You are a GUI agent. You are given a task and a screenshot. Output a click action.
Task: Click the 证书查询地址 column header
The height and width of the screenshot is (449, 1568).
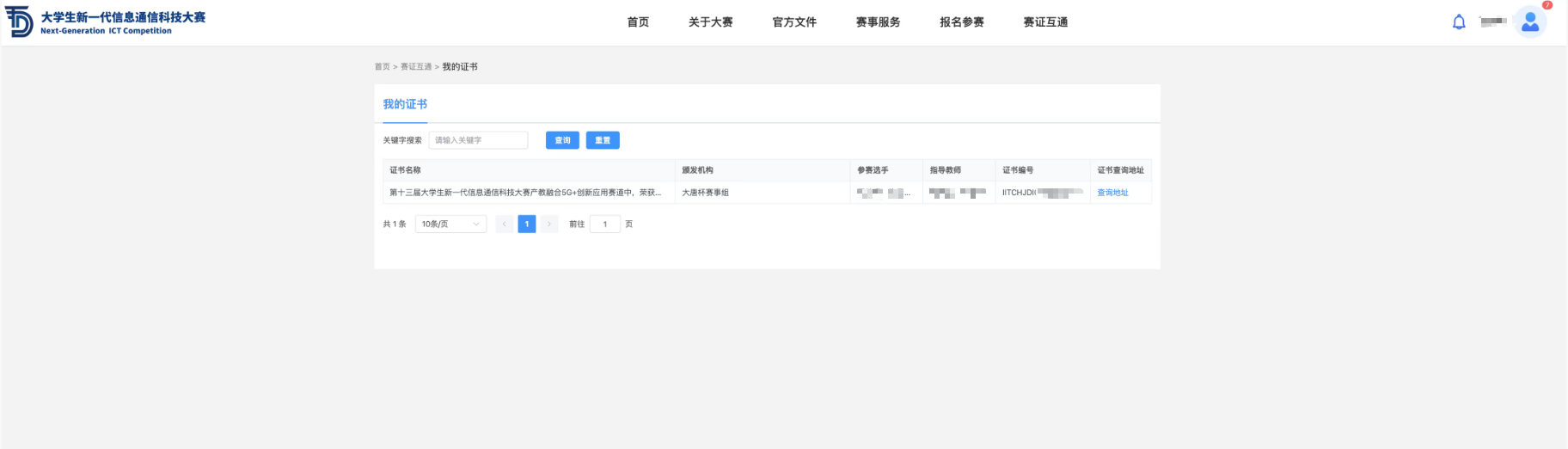pyautogui.click(x=1121, y=170)
